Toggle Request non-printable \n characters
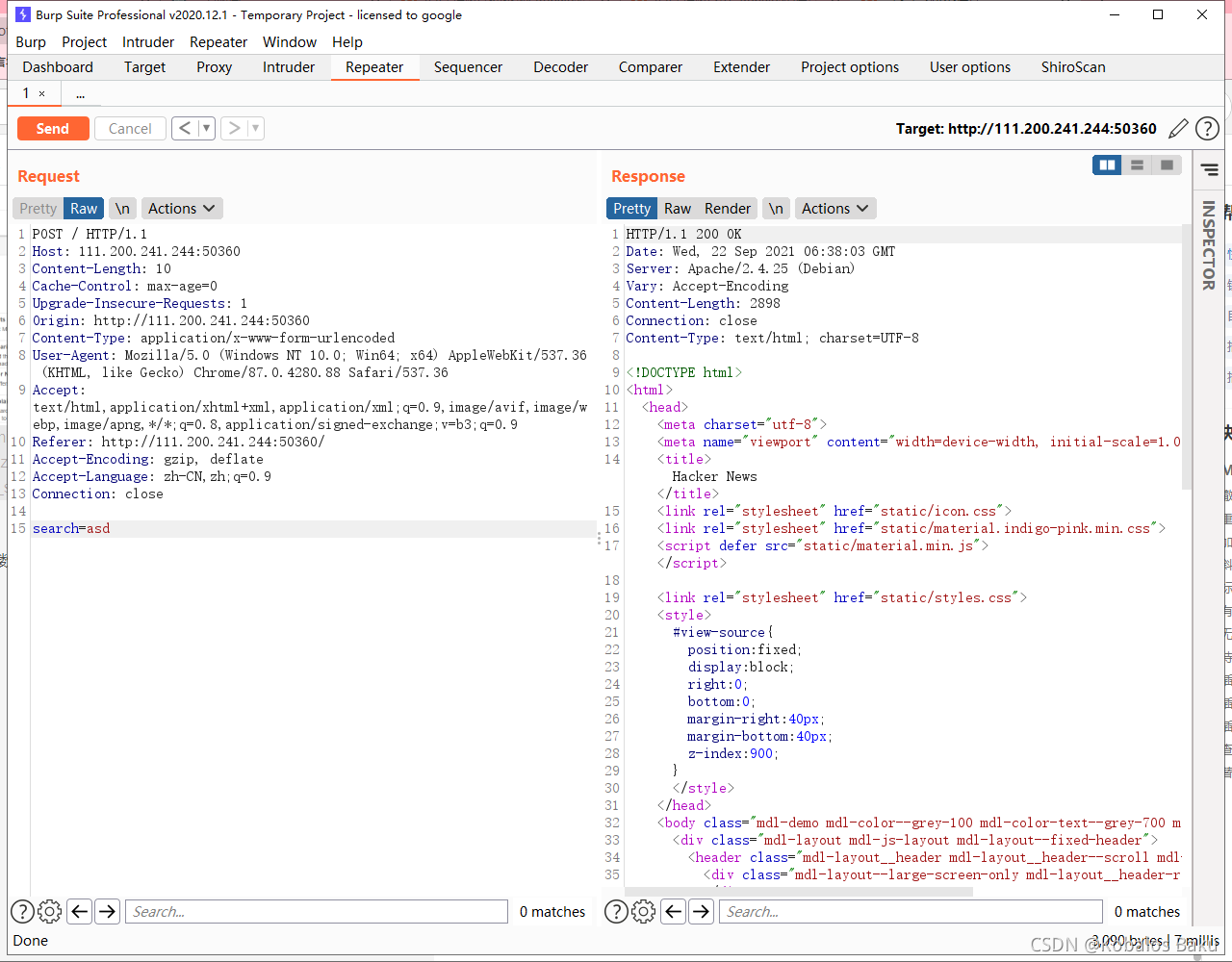The width and height of the screenshot is (1232, 962). 122,209
